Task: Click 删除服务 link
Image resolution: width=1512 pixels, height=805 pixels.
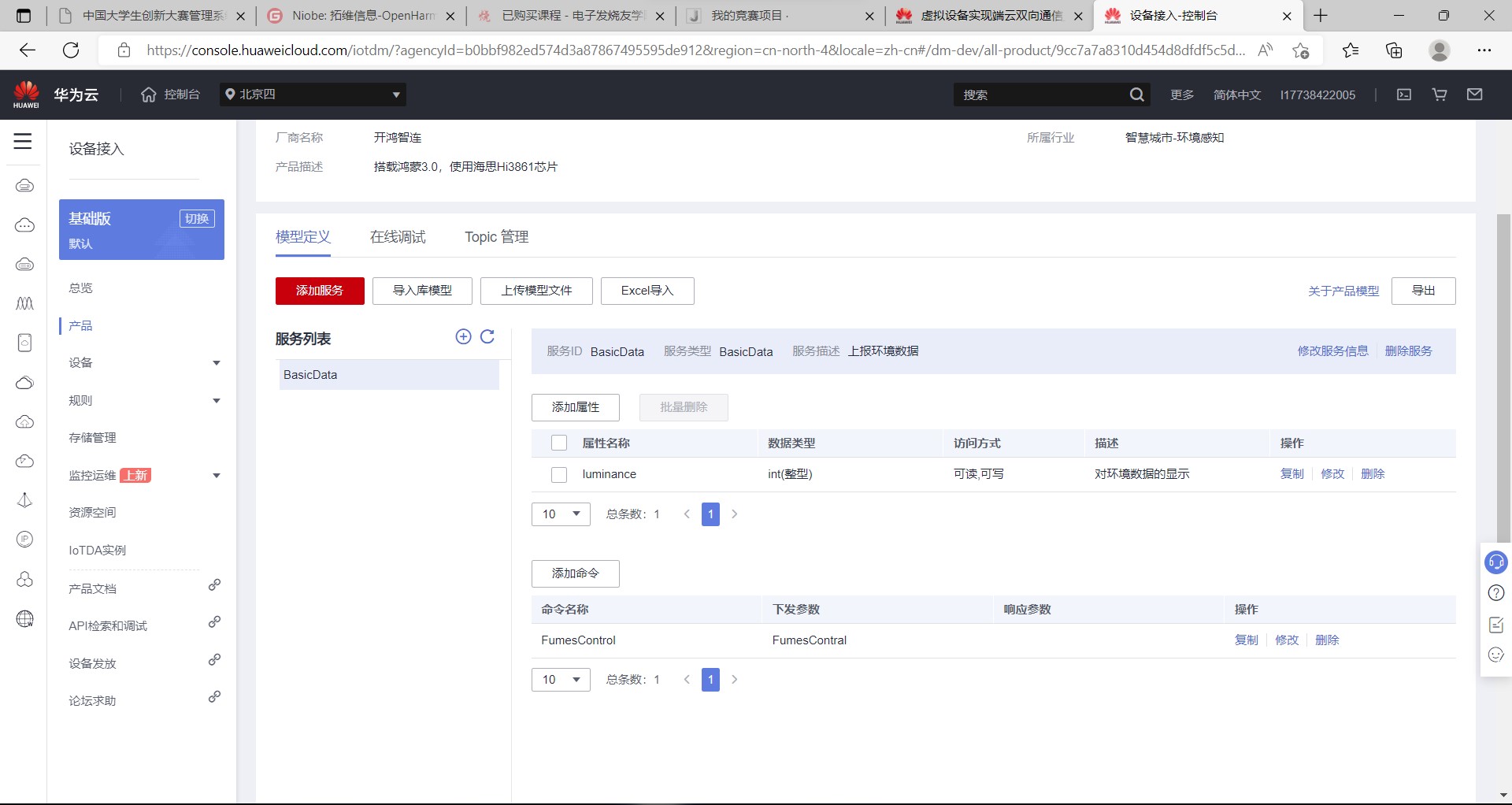Action: (1408, 351)
